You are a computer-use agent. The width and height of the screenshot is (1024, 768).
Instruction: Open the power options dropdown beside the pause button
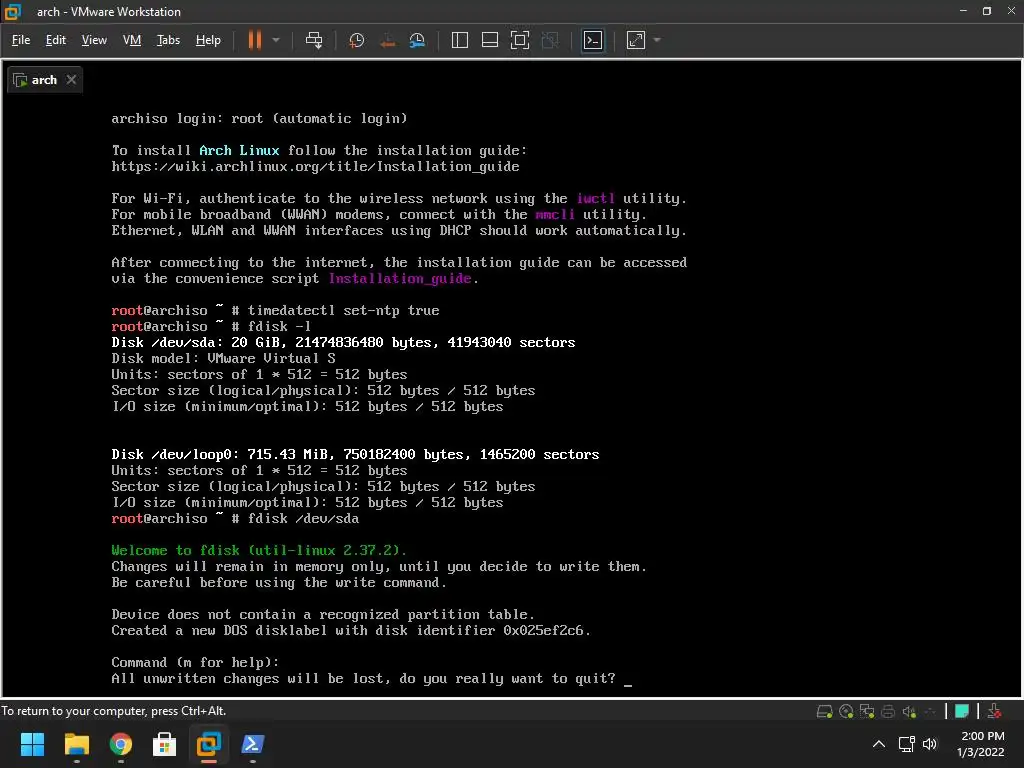click(x=276, y=40)
